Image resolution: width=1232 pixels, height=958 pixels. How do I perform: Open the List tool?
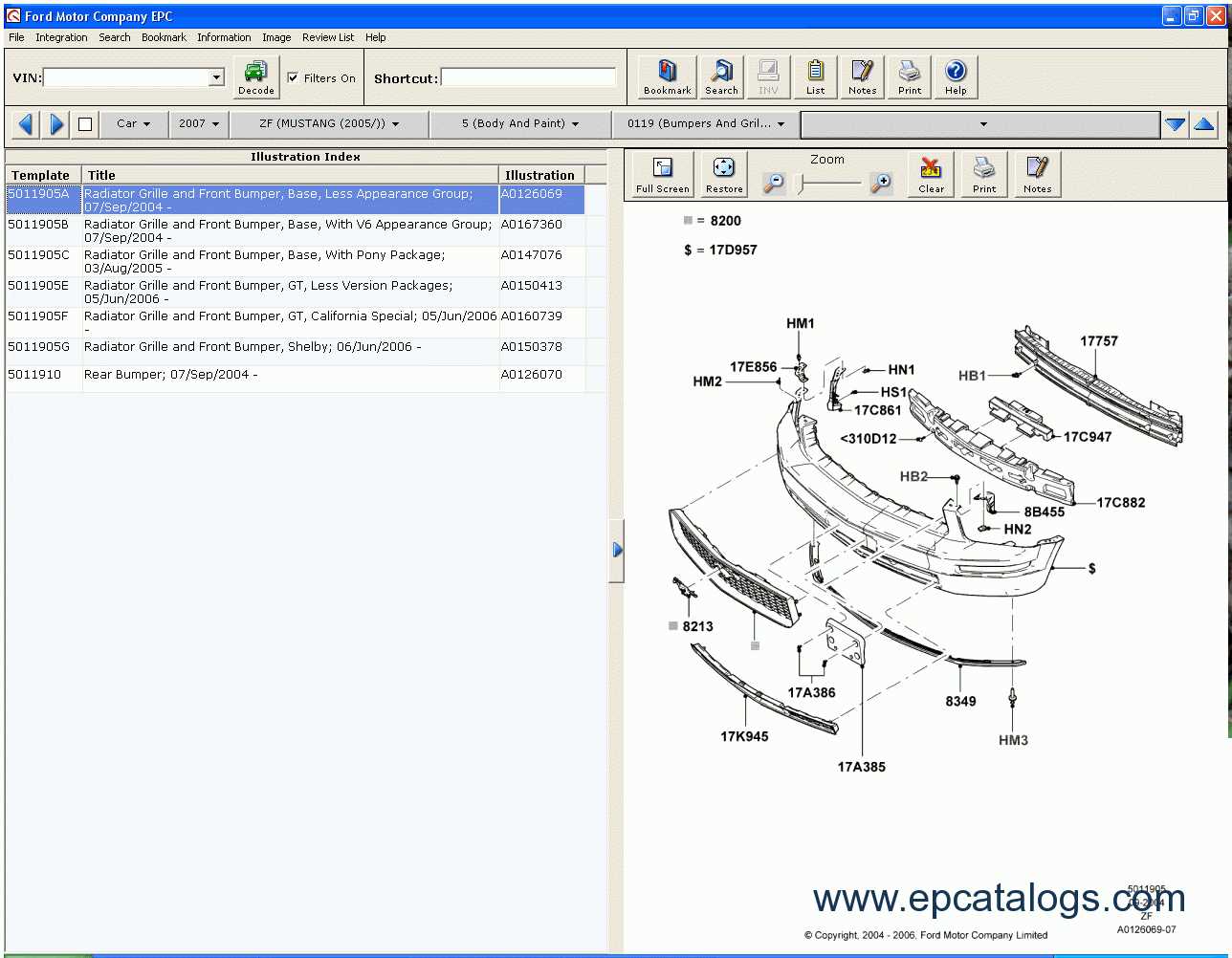pyautogui.click(x=815, y=76)
